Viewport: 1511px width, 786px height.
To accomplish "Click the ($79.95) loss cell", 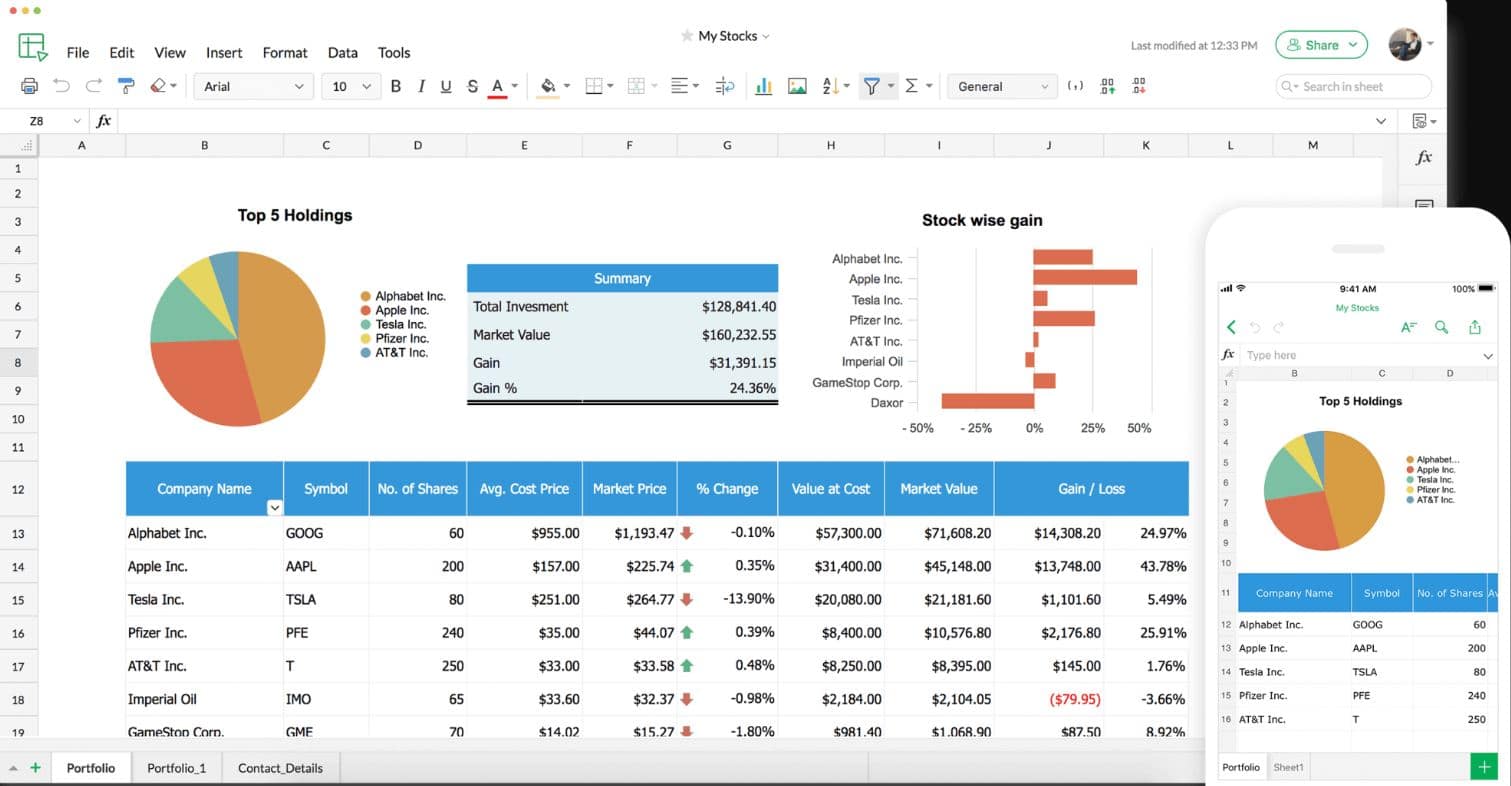I will tap(1049, 699).
